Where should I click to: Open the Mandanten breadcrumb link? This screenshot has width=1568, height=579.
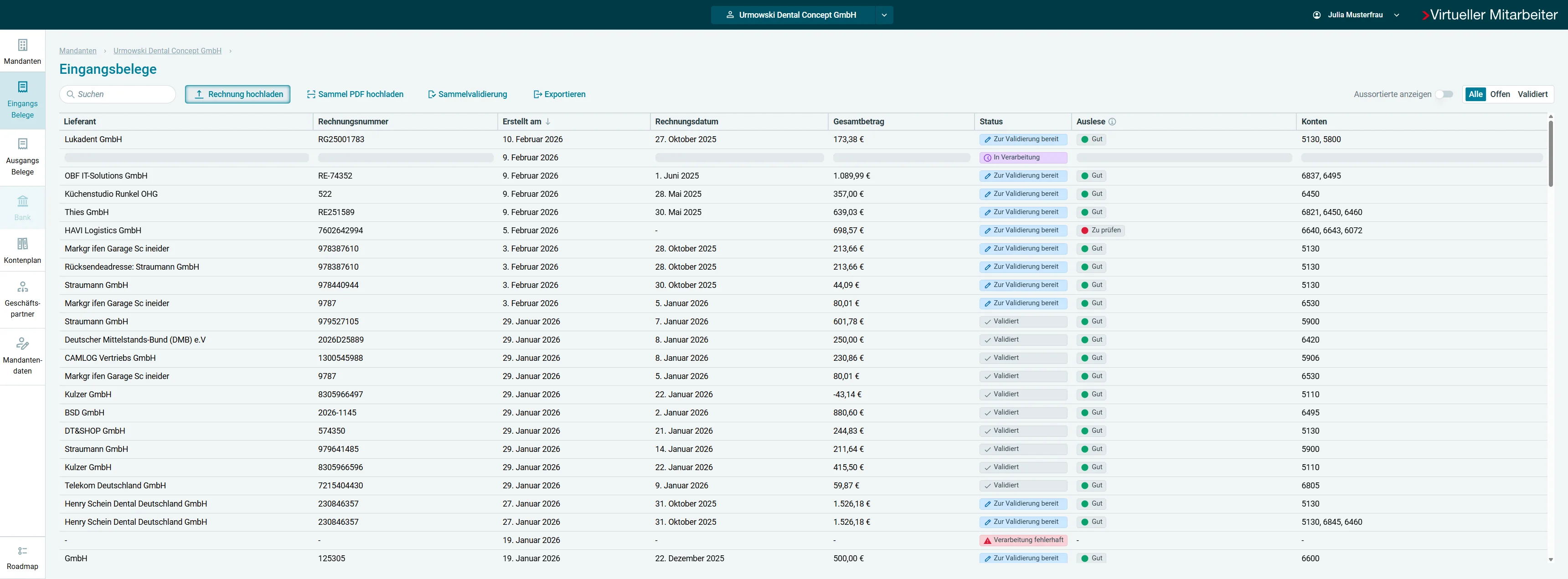coord(78,51)
